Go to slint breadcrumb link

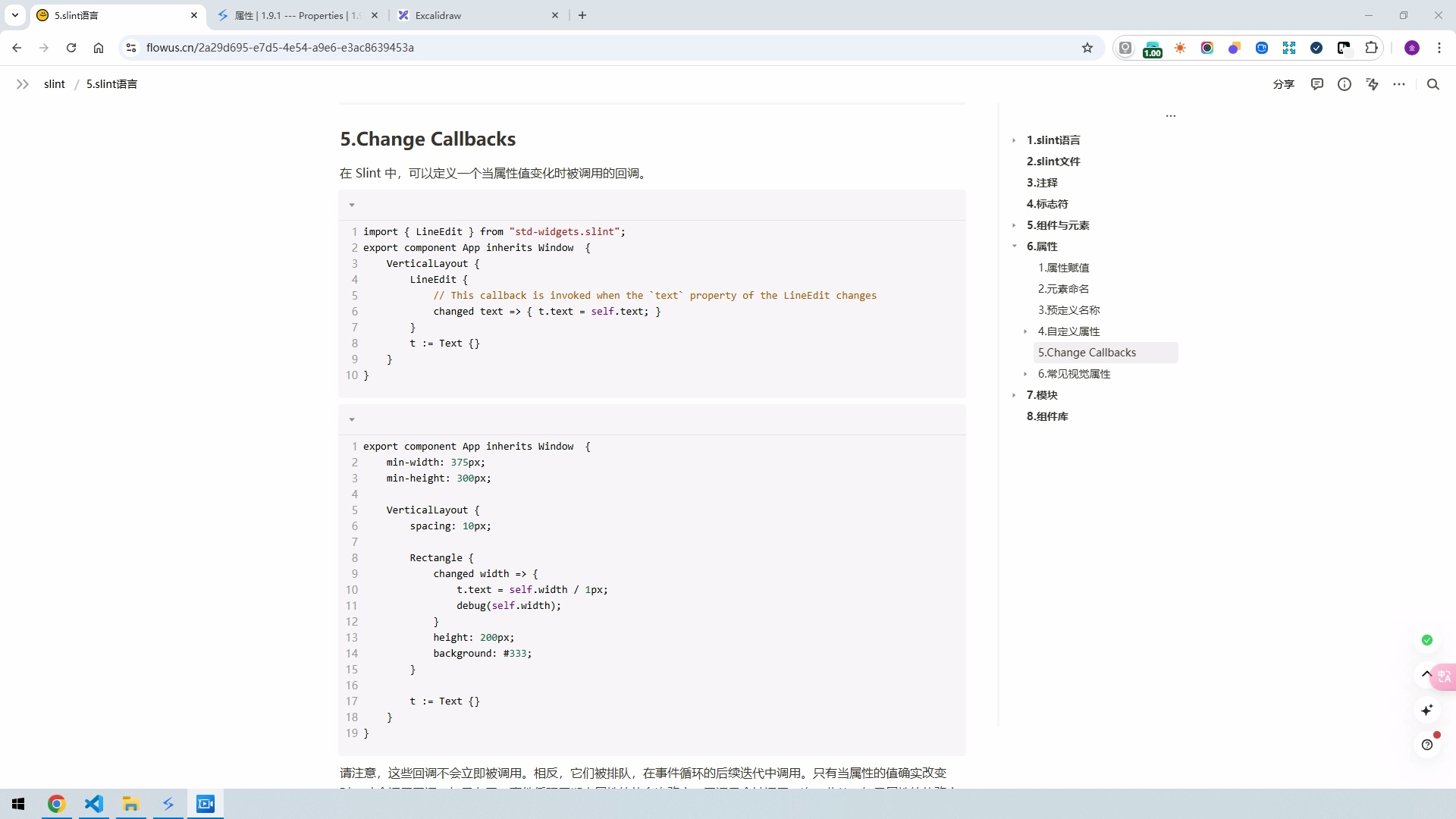[54, 84]
